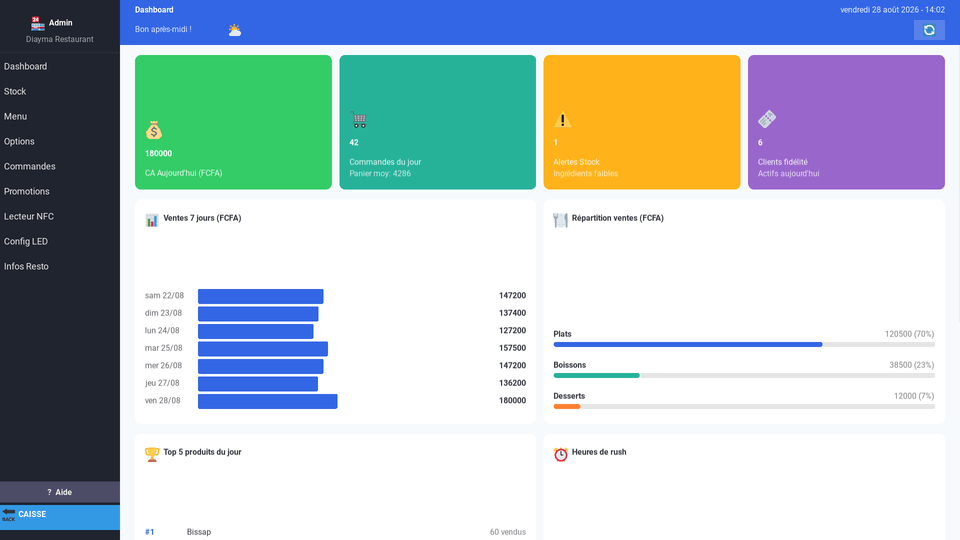Click the Plats sales progress bar
The width and height of the screenshot is (960, 540).
(744, 345)
